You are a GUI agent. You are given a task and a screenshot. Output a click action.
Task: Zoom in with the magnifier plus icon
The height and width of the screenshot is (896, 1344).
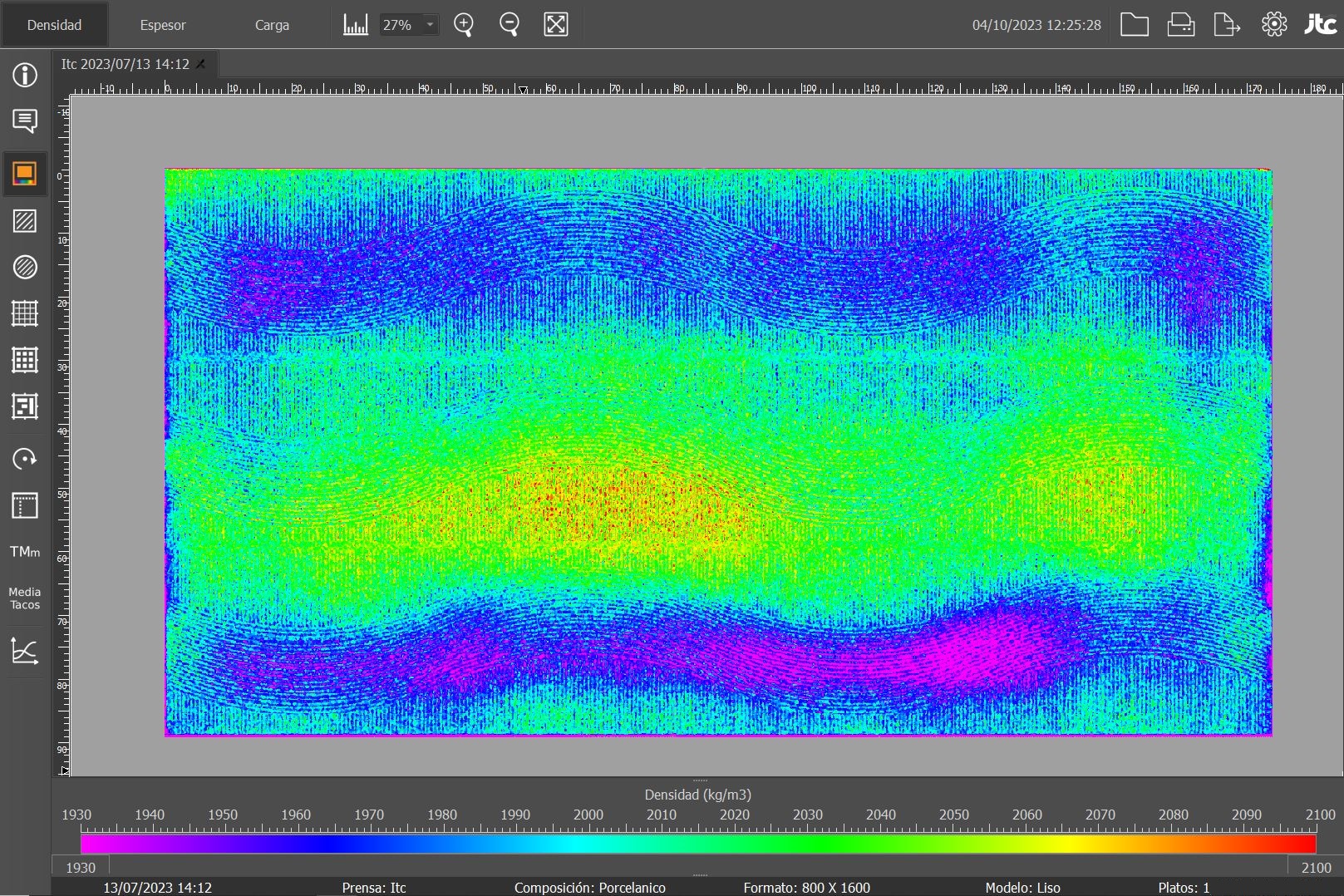(x=464, y=25)
